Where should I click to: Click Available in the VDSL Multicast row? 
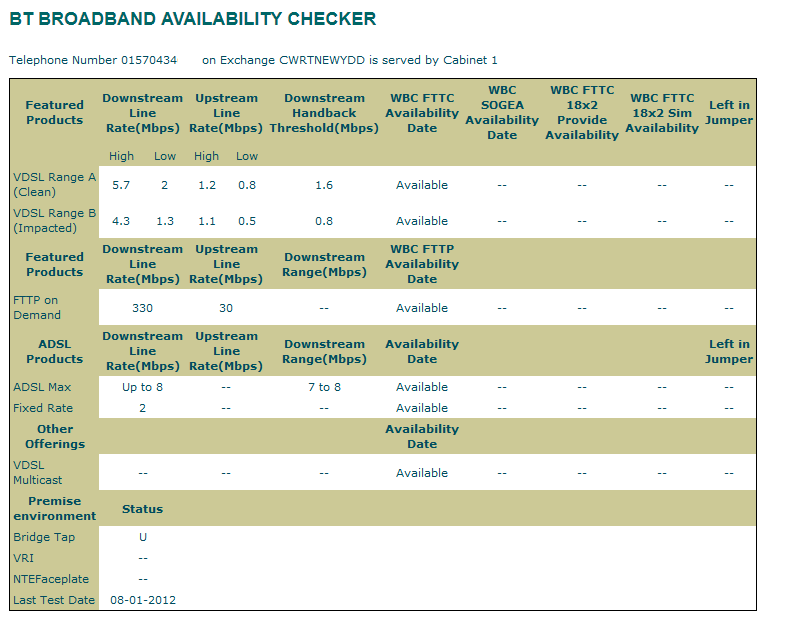pyautogui.click(x=422, y=473)
